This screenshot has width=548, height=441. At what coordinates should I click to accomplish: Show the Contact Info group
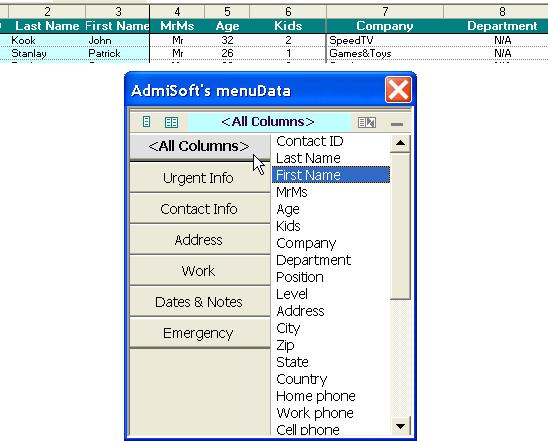[x=199, y=209]
